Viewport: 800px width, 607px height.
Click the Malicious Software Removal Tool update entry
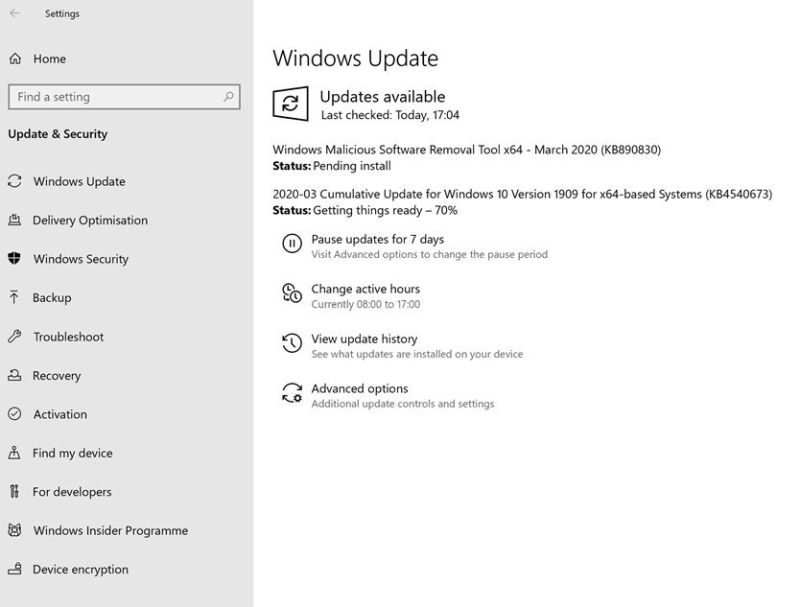pyautogui.click(x=466, y=149)
